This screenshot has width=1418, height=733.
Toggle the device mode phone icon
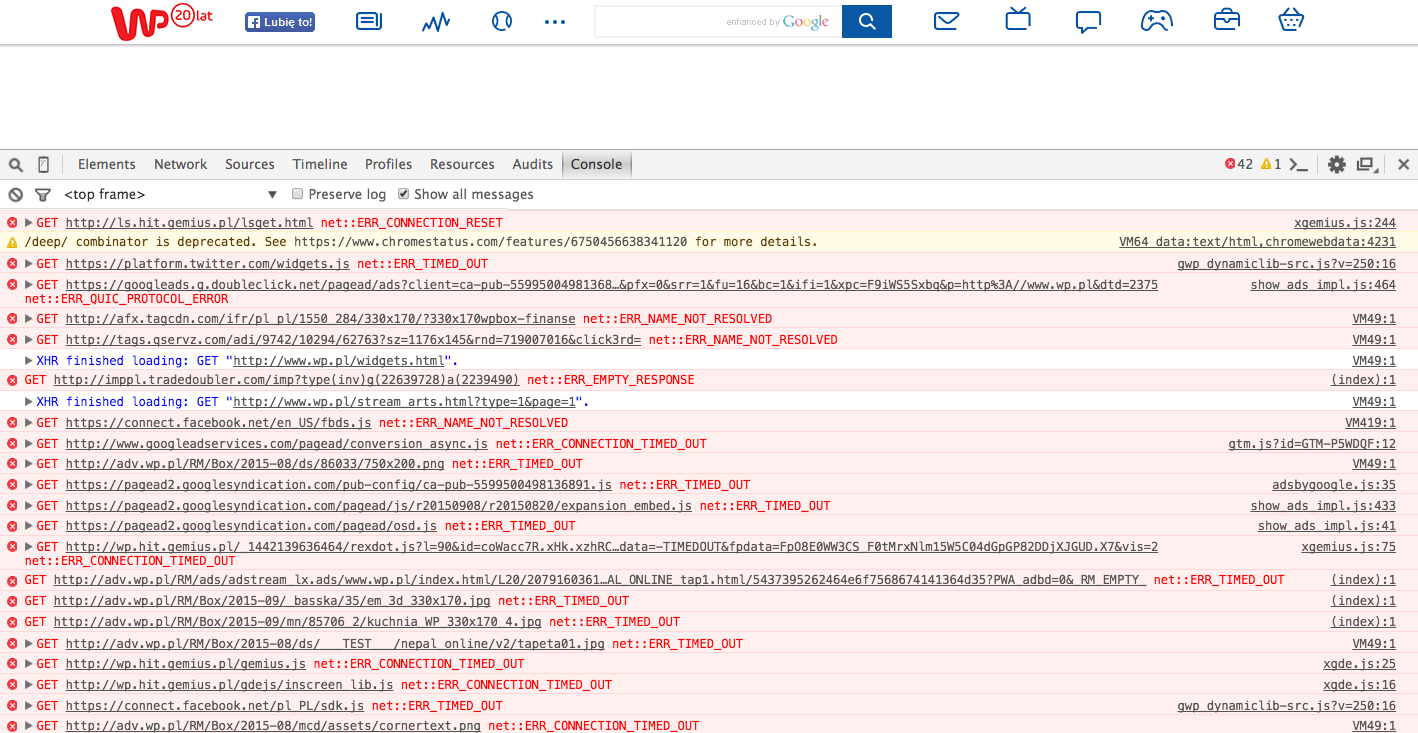44,165
